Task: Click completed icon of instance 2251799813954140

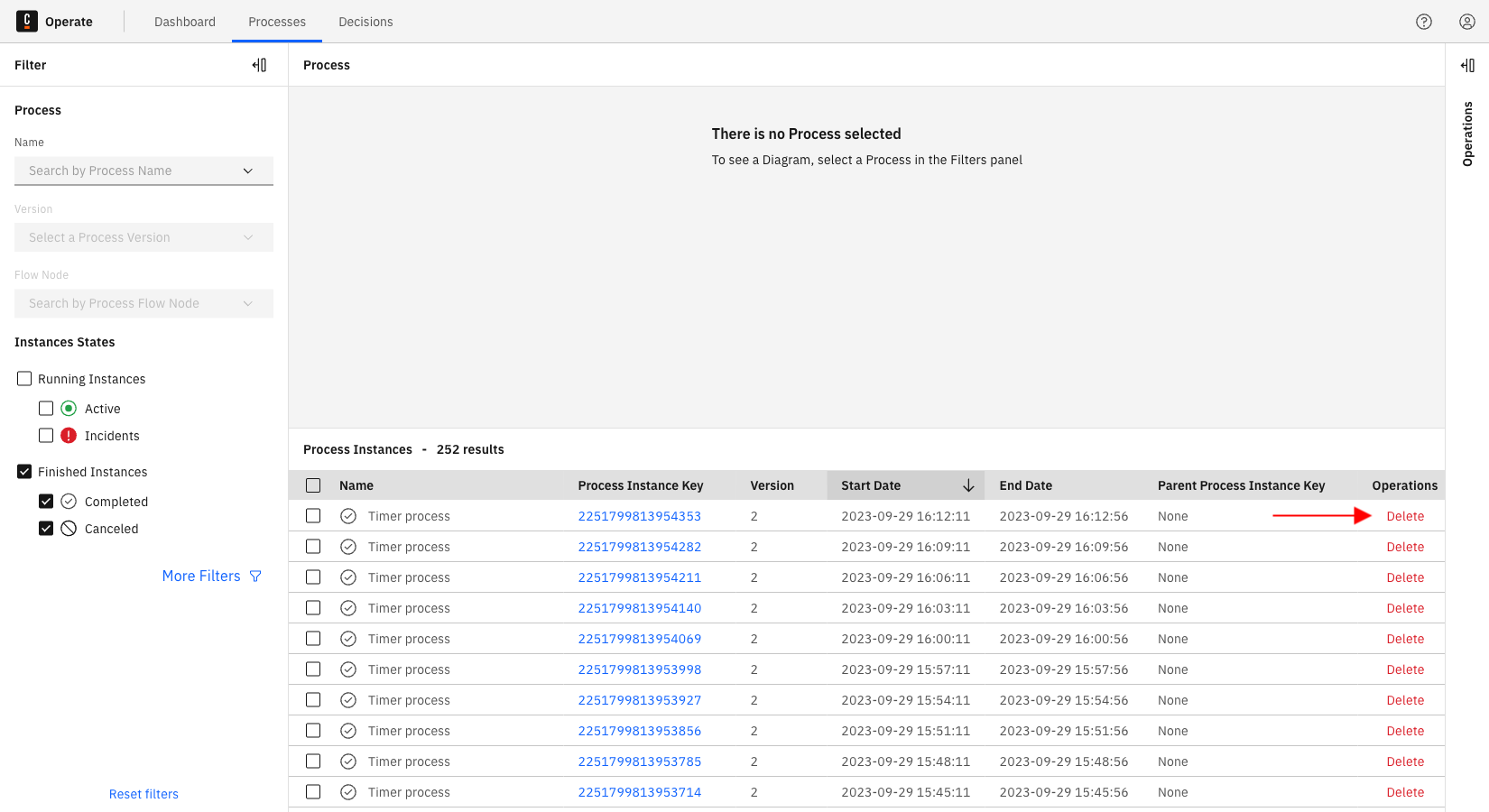Action: tap(348, 608)
